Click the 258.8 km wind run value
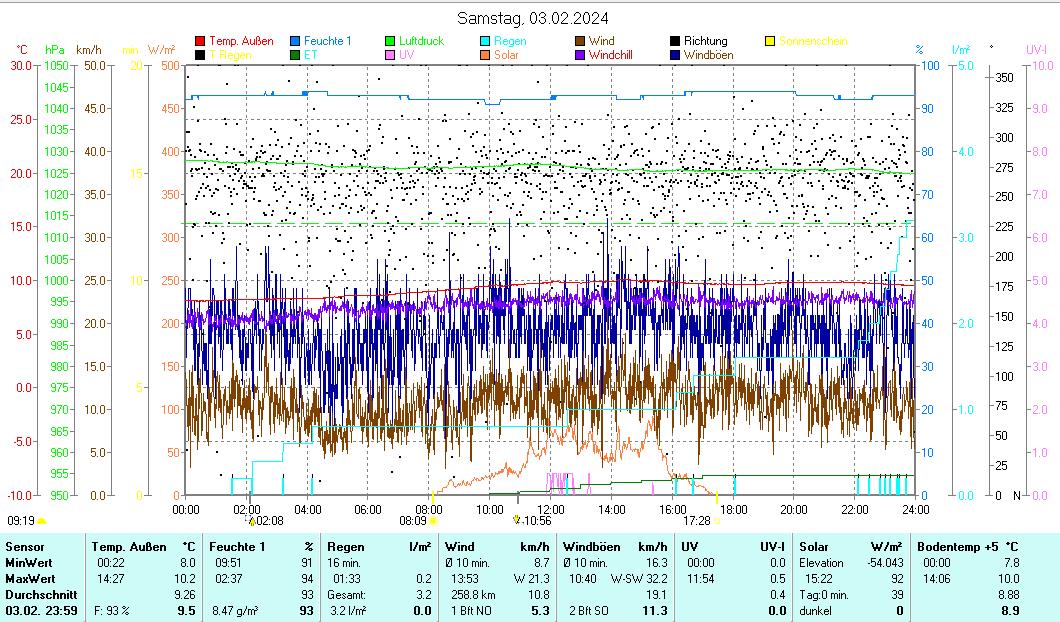Screen dimensions: 1060x622 [x=475, y=595]
